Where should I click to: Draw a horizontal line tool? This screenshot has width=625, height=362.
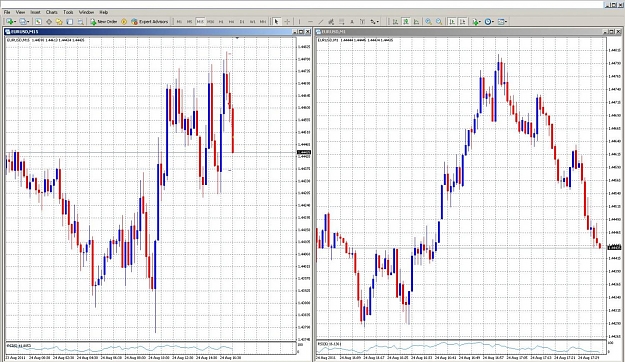click(x=310, y=22)
